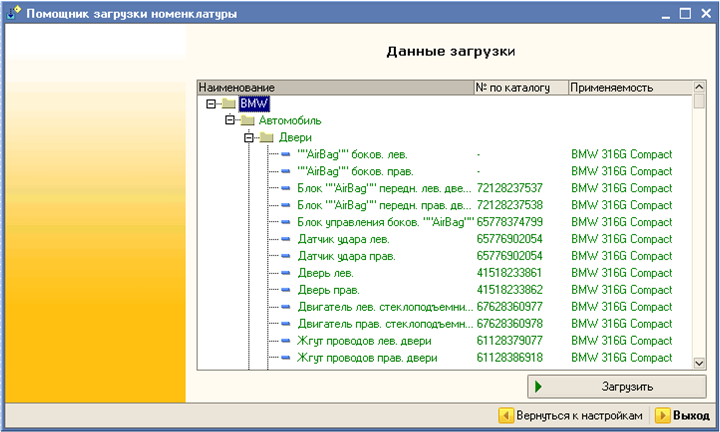Collapse the Автомобиль tree node
Screen dimensions: 720x432
click(x=230, y=120)
